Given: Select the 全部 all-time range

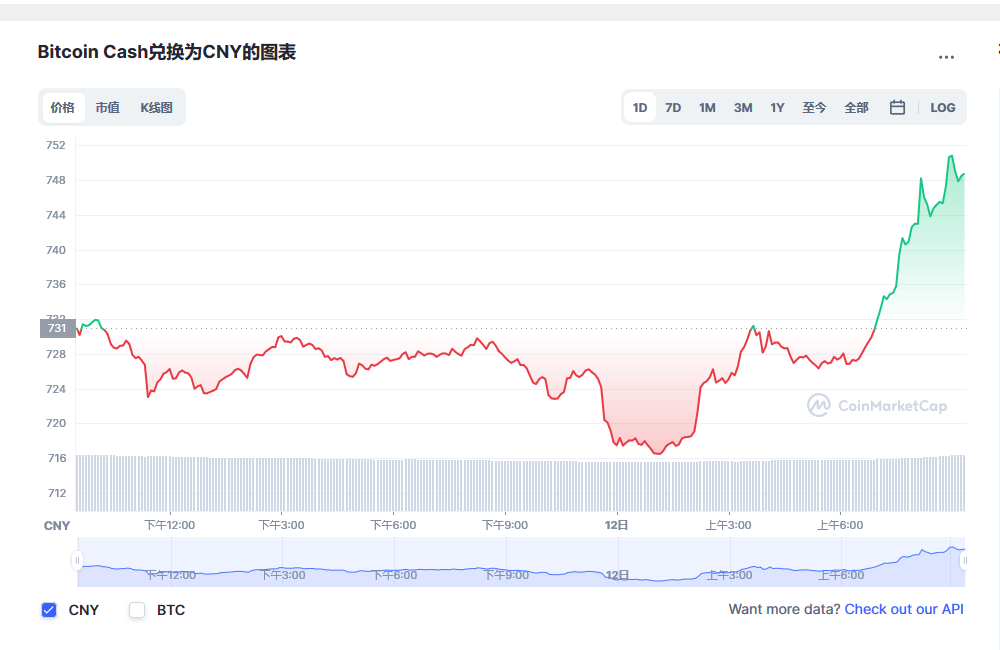Looking at the screenshot, I should (x=857, y=107).
